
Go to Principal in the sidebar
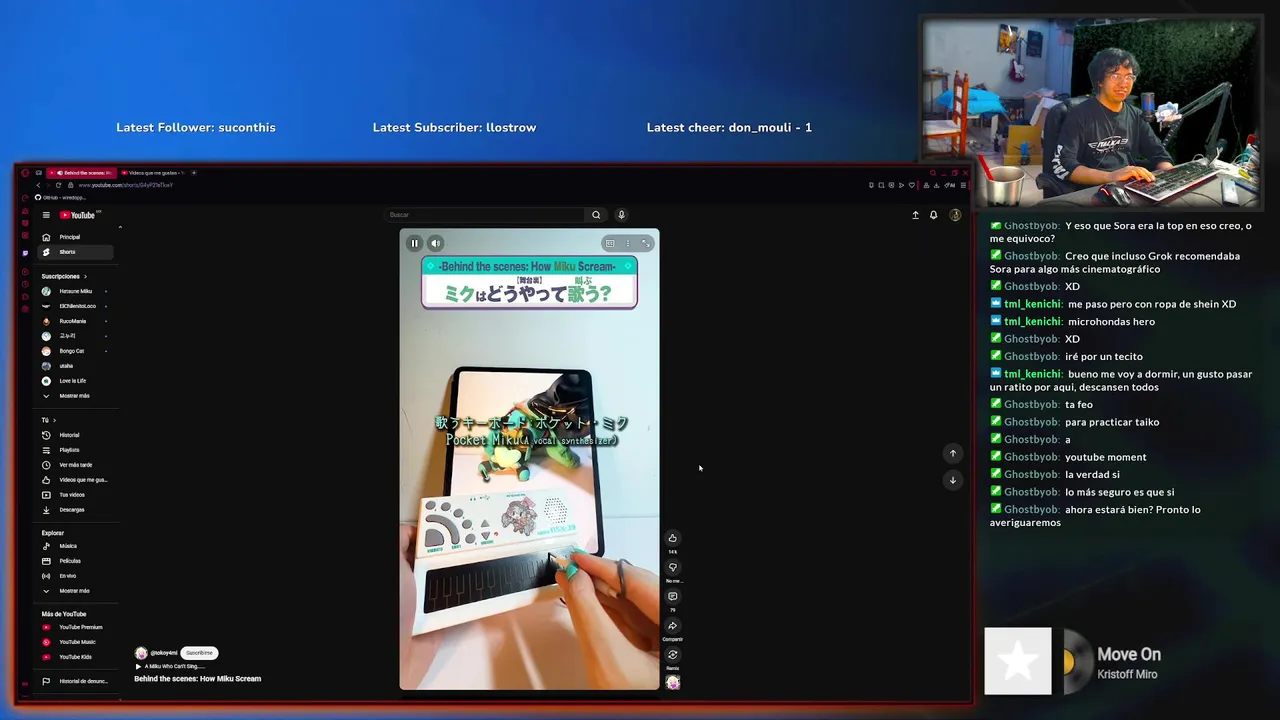click(76, 237)
